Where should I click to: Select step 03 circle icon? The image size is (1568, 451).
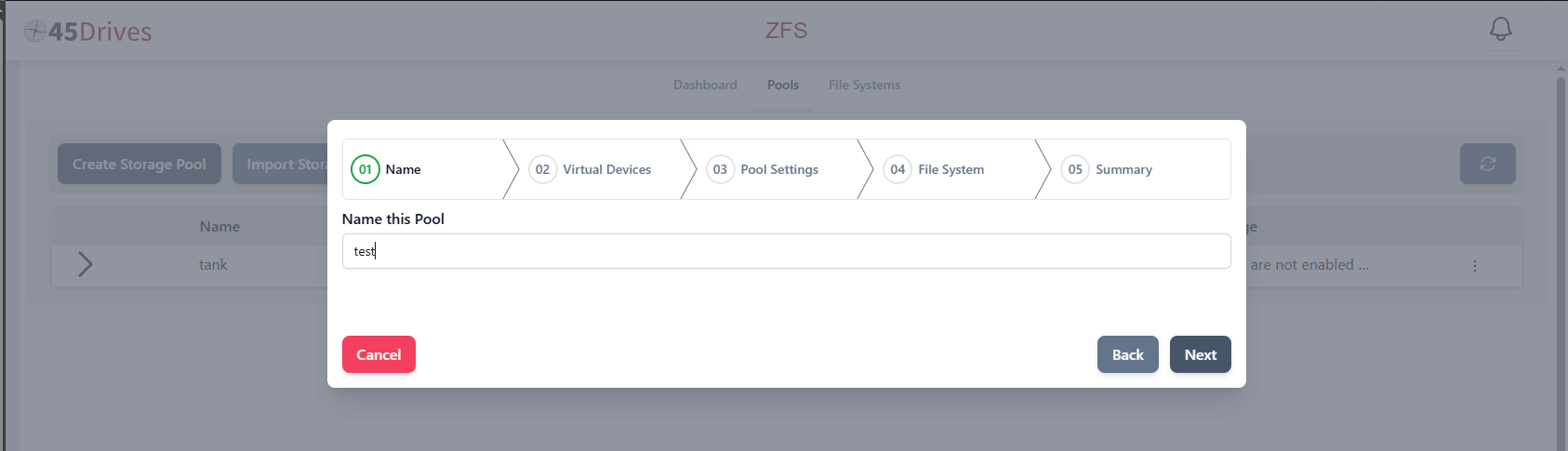tap(720, 169)
